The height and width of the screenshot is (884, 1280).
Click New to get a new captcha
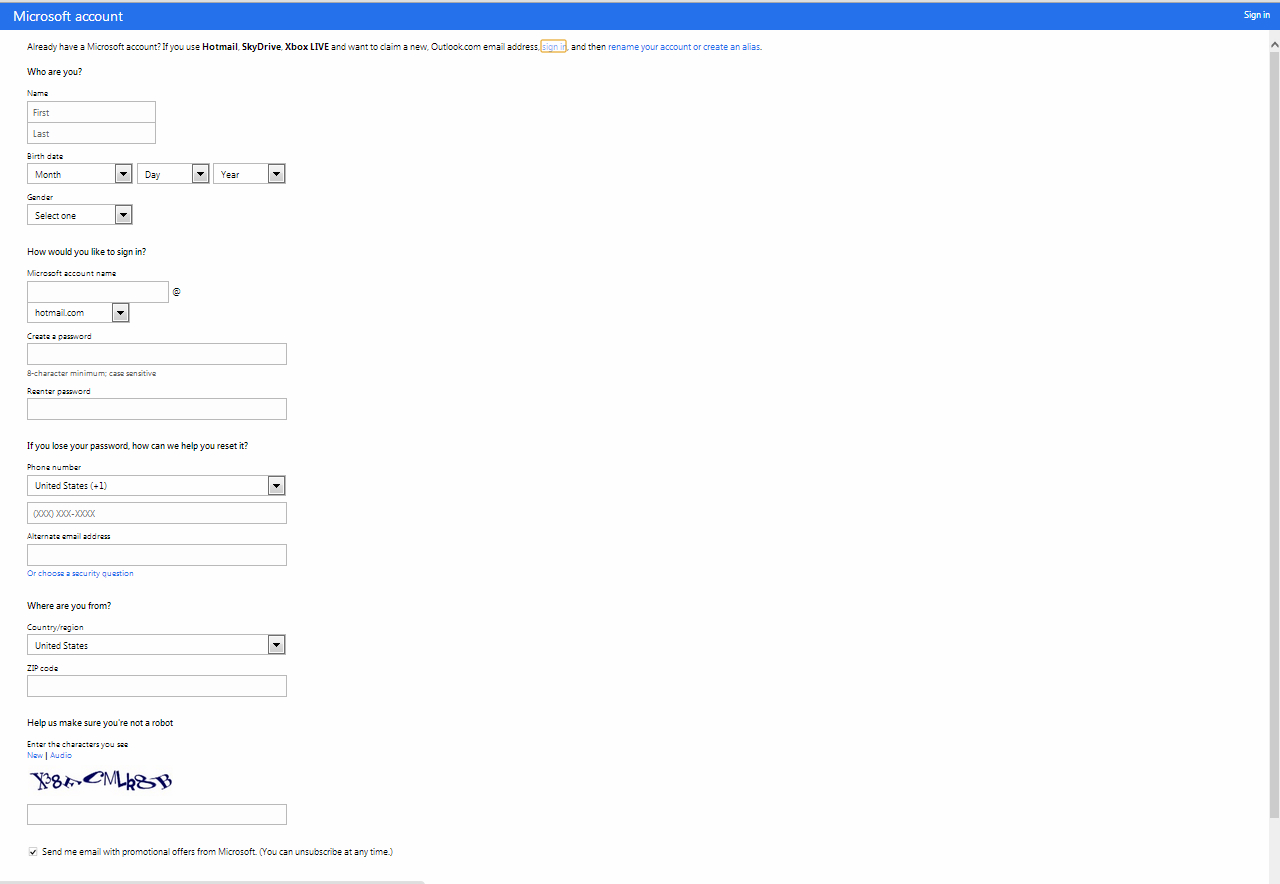(x=35, y=755)
